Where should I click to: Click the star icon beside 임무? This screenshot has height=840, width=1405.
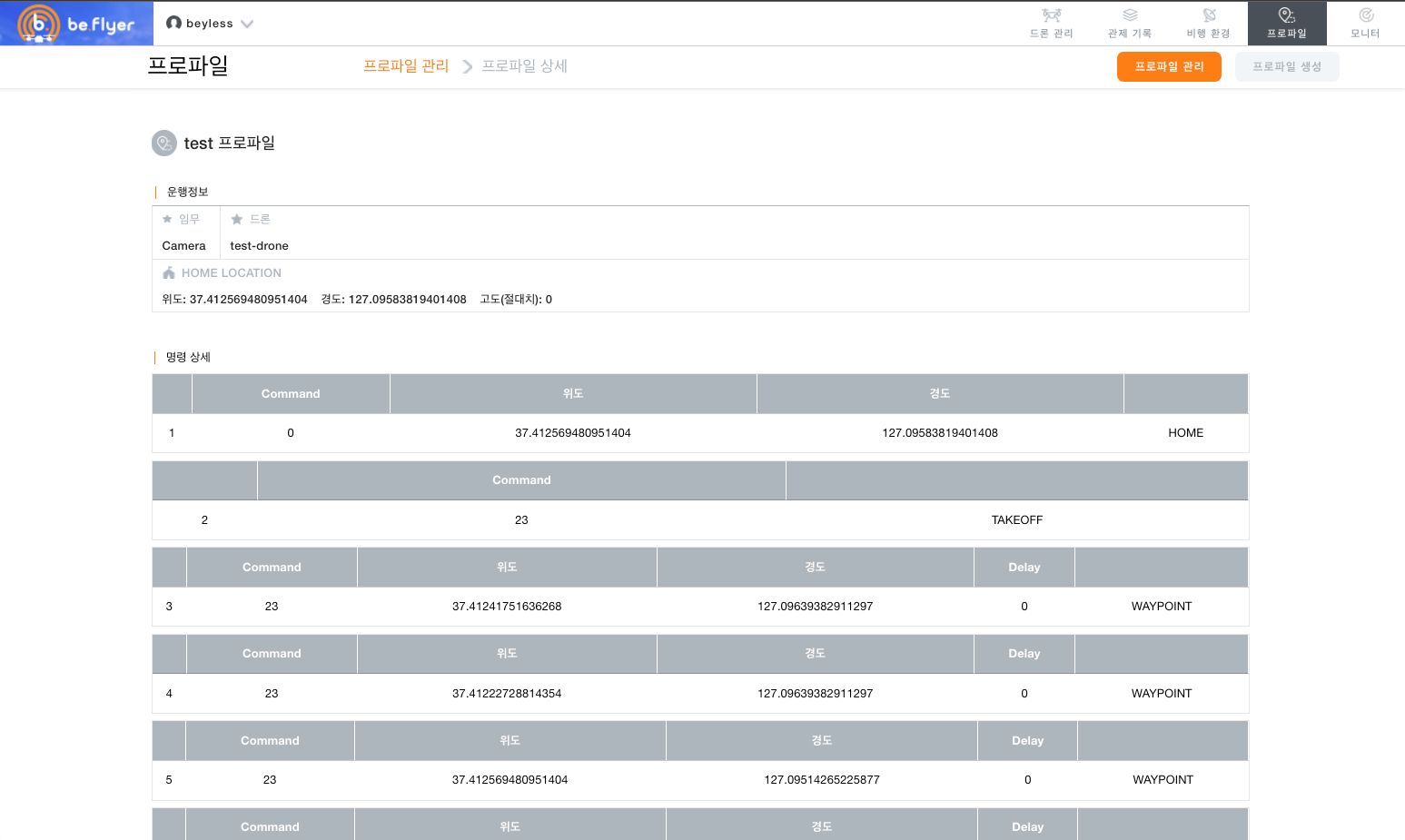[167, 219]
